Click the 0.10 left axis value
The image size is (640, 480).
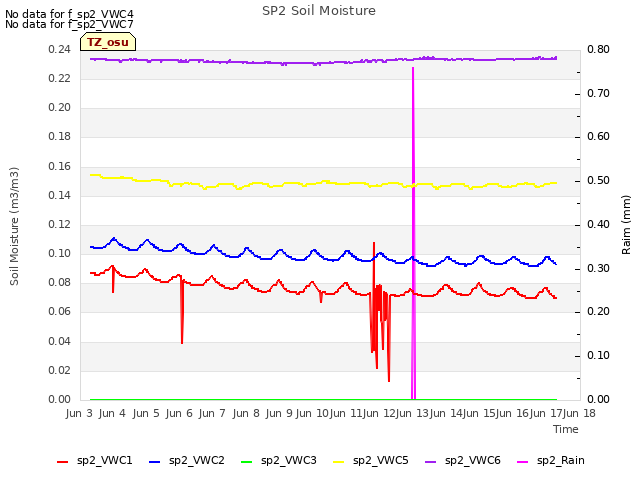(59, 253)
